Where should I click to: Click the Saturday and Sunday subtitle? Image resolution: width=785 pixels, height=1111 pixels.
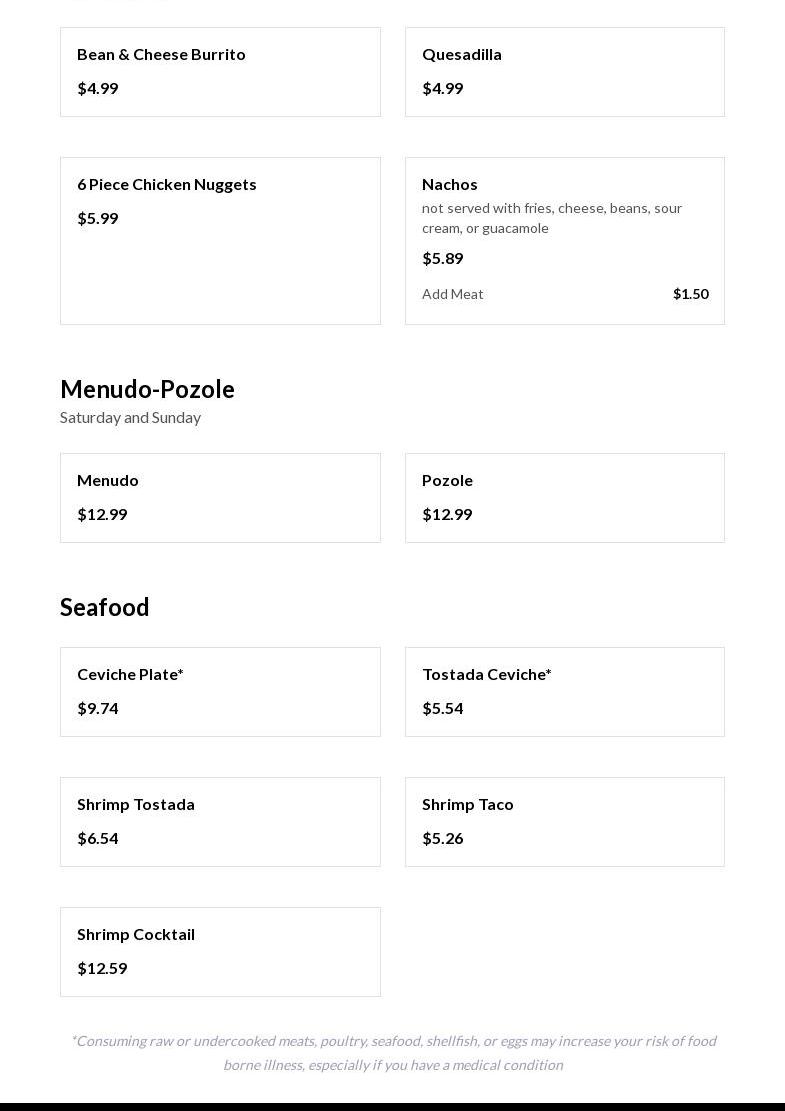click(130, 417)
